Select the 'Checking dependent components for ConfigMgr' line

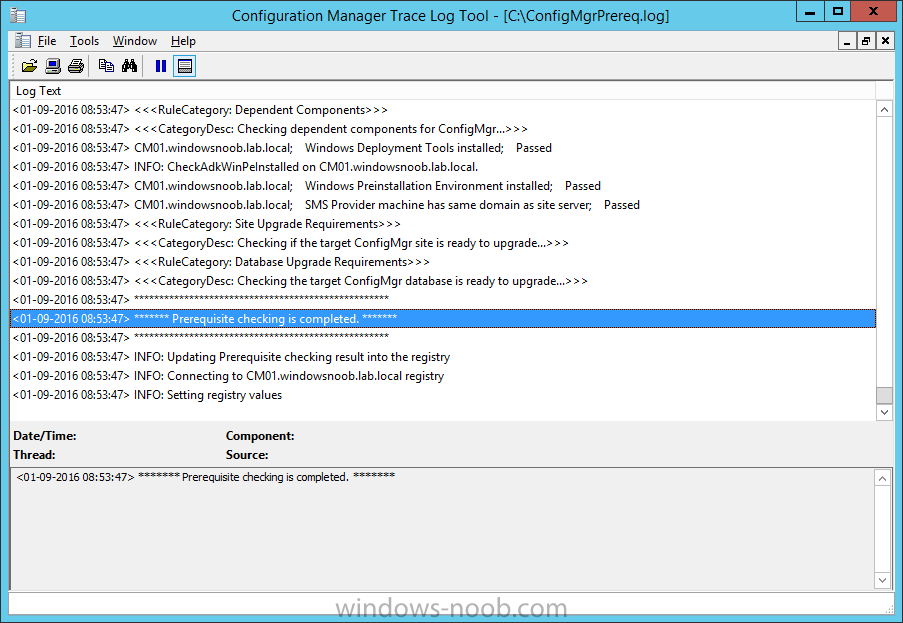[x=442, y=128]
